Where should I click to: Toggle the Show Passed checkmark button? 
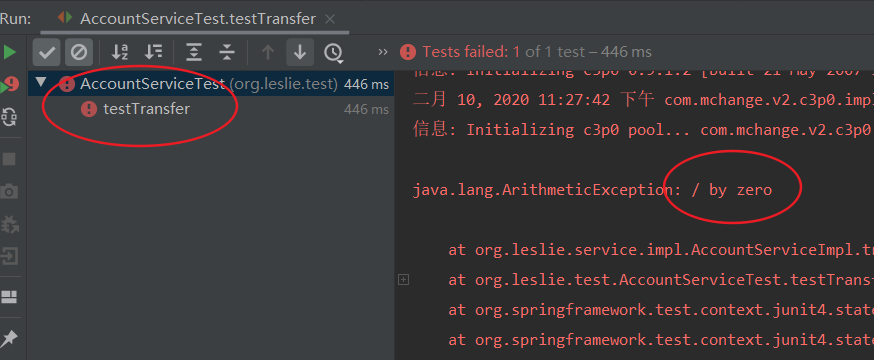pos(47,52)
